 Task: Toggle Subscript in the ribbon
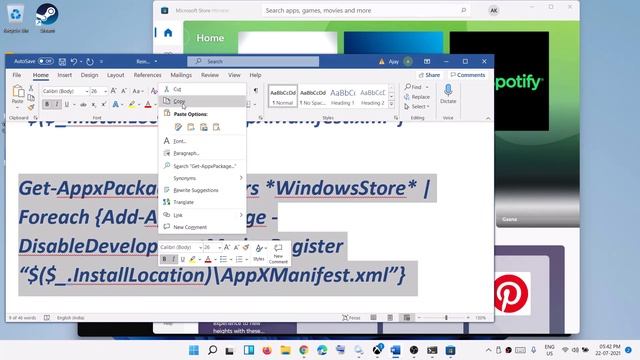click(93, 105)
